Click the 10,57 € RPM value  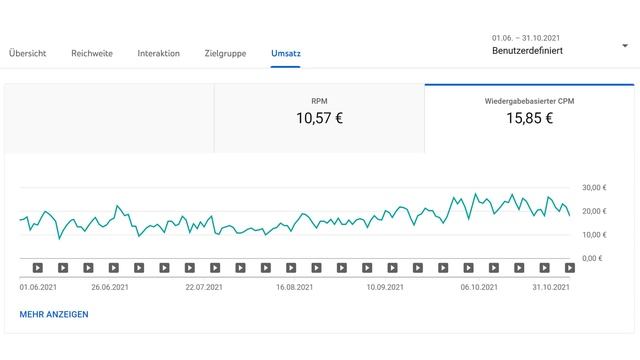[319, 118]
